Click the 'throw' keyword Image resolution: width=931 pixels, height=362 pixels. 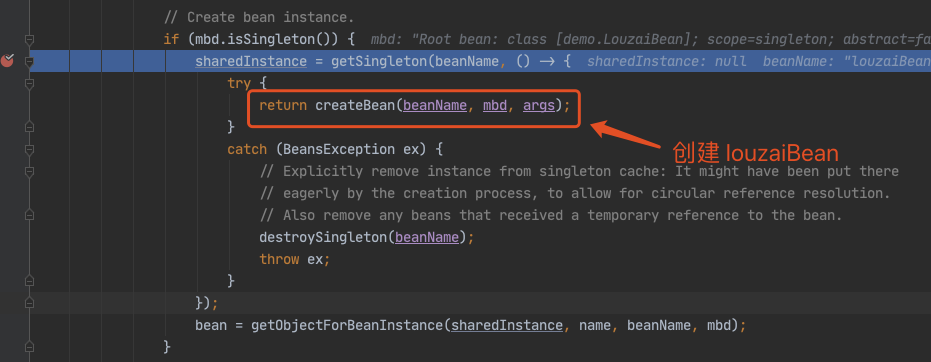tap(279, 259)
